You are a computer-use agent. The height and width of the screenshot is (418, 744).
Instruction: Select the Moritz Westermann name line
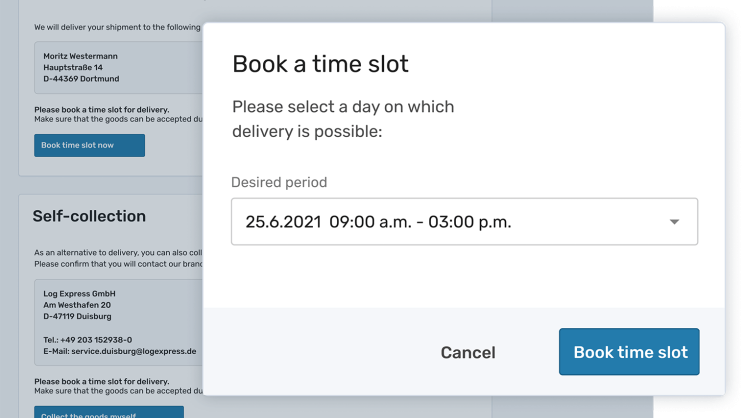click(82, 56)
